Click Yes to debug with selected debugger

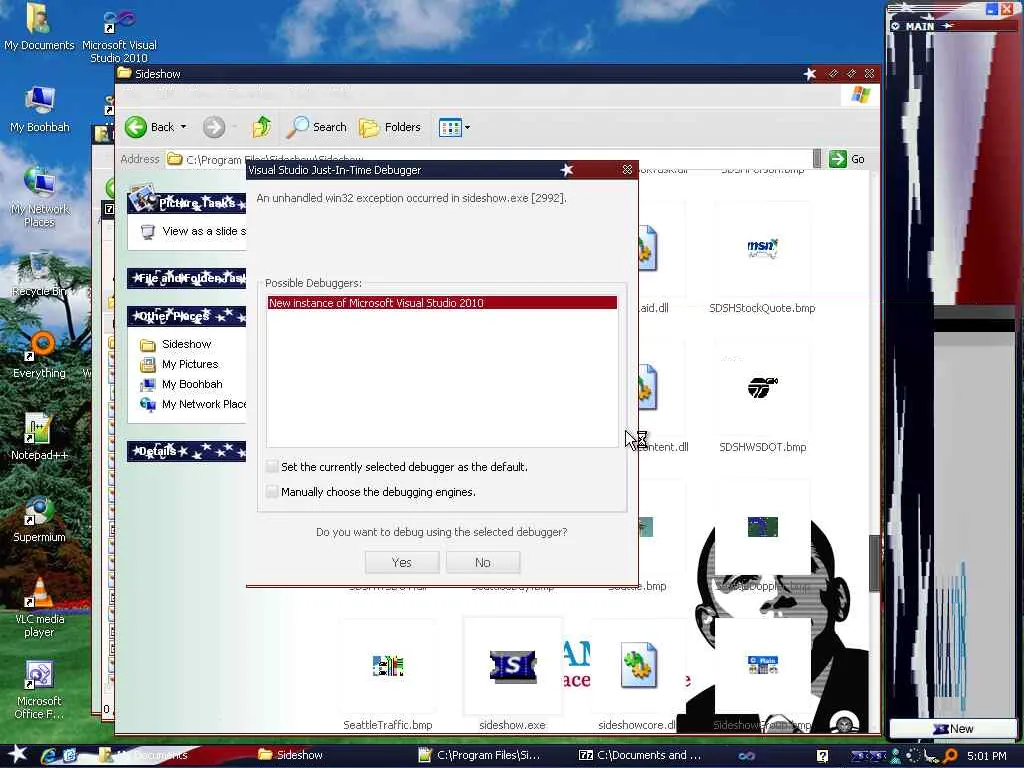pyautogui.click(x=402, y=562)
